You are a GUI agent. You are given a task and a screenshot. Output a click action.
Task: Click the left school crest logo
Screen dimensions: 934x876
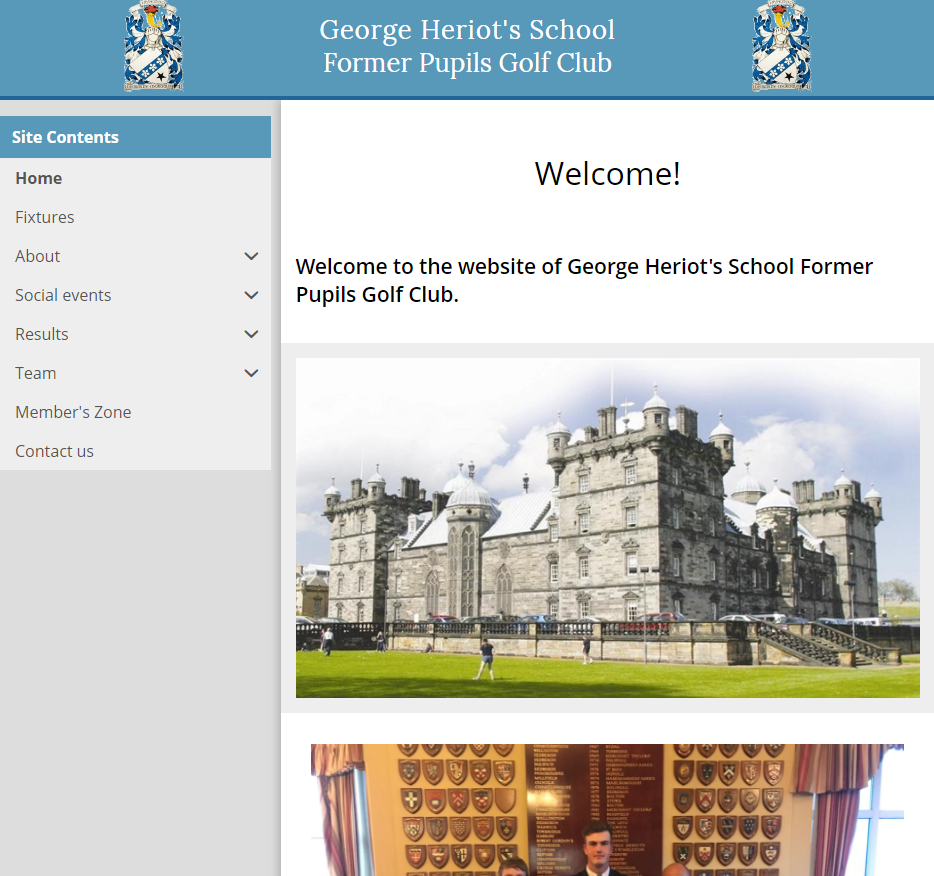[153, 47]
